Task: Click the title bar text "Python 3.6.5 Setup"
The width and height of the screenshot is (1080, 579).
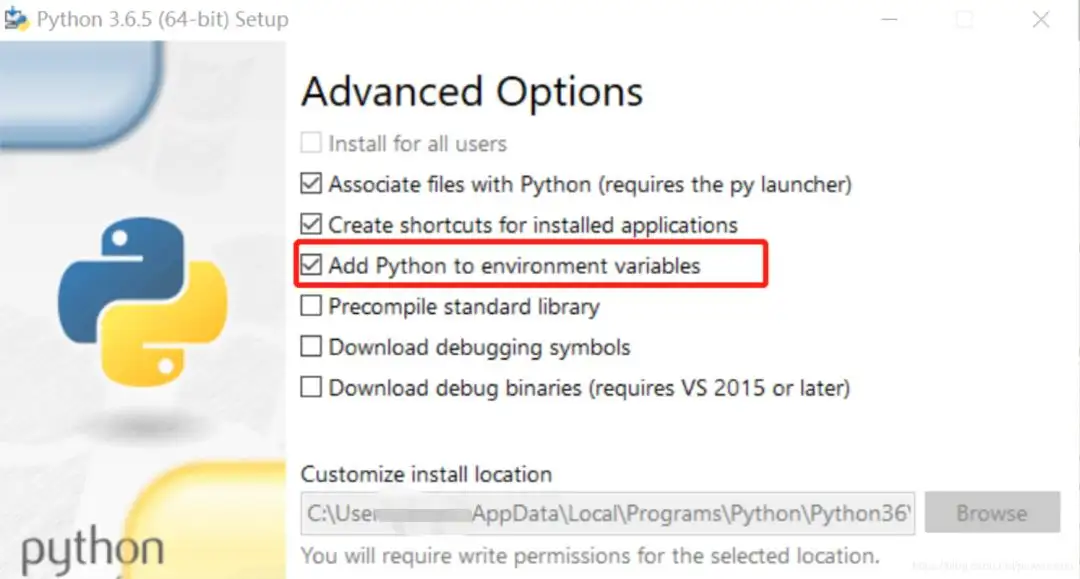Action: 160,18
